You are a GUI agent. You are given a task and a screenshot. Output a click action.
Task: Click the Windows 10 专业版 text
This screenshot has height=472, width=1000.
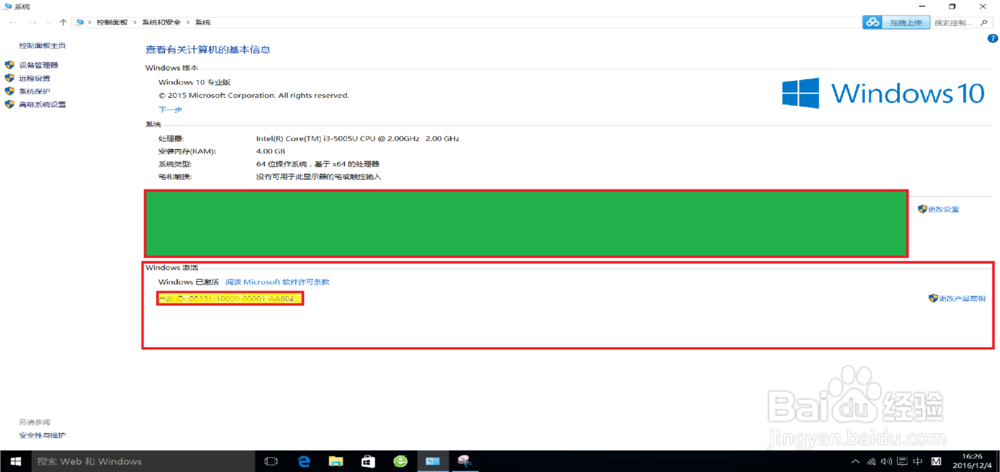click(x=195, y=82)
